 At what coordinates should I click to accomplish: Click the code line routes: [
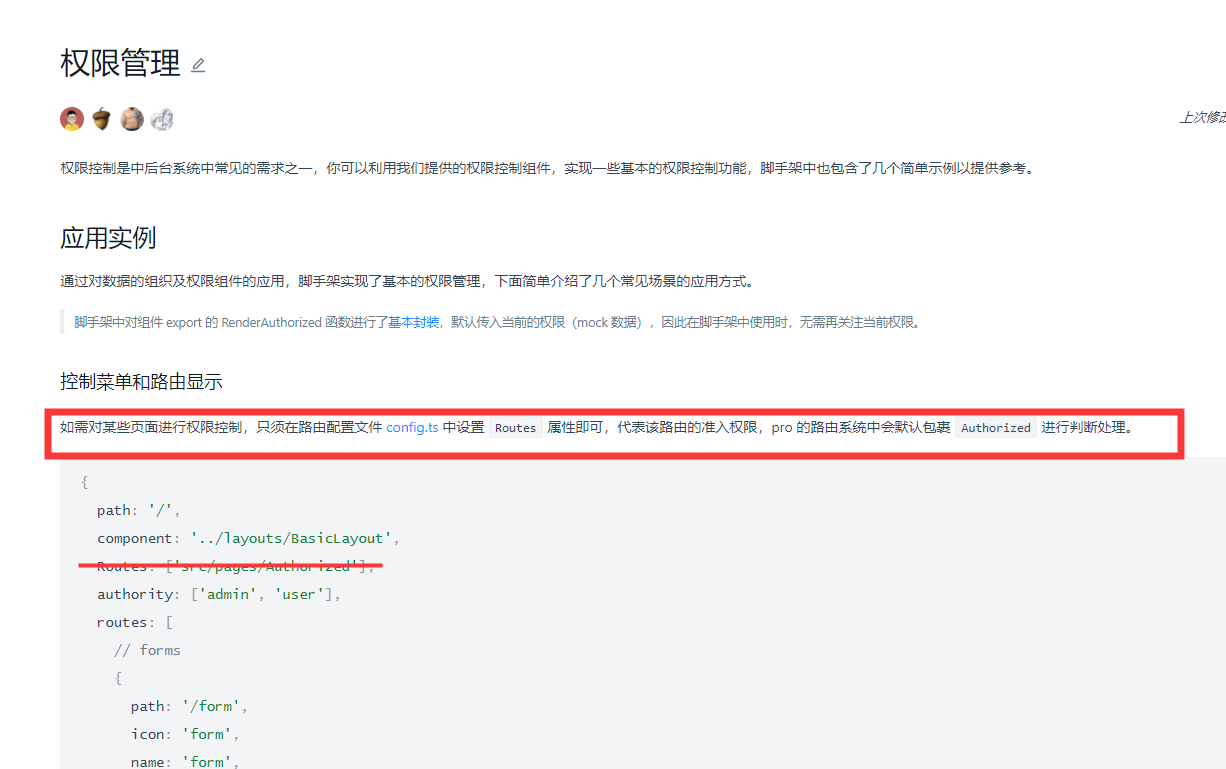135,622
